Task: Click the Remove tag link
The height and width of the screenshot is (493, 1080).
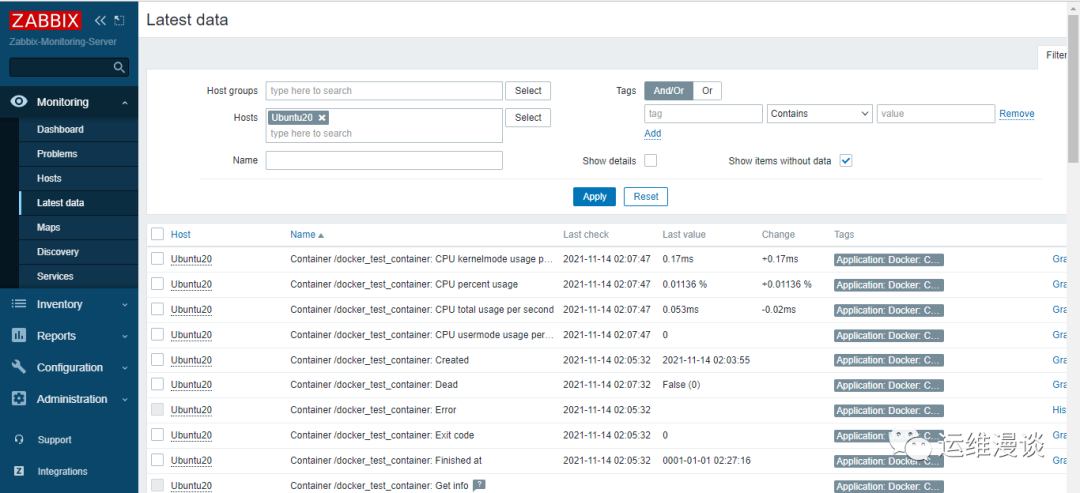Action: tap(1017, 114)
